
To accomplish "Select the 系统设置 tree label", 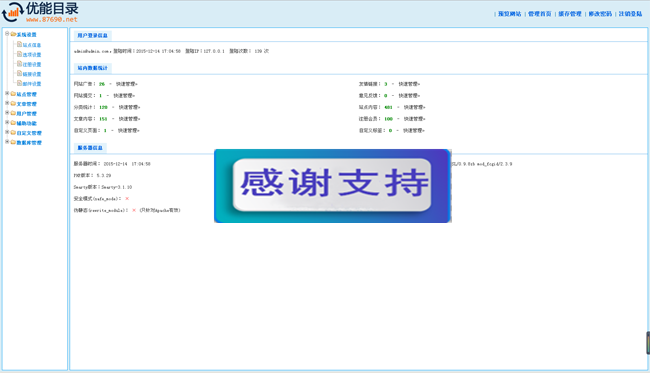I will [27, 34].
